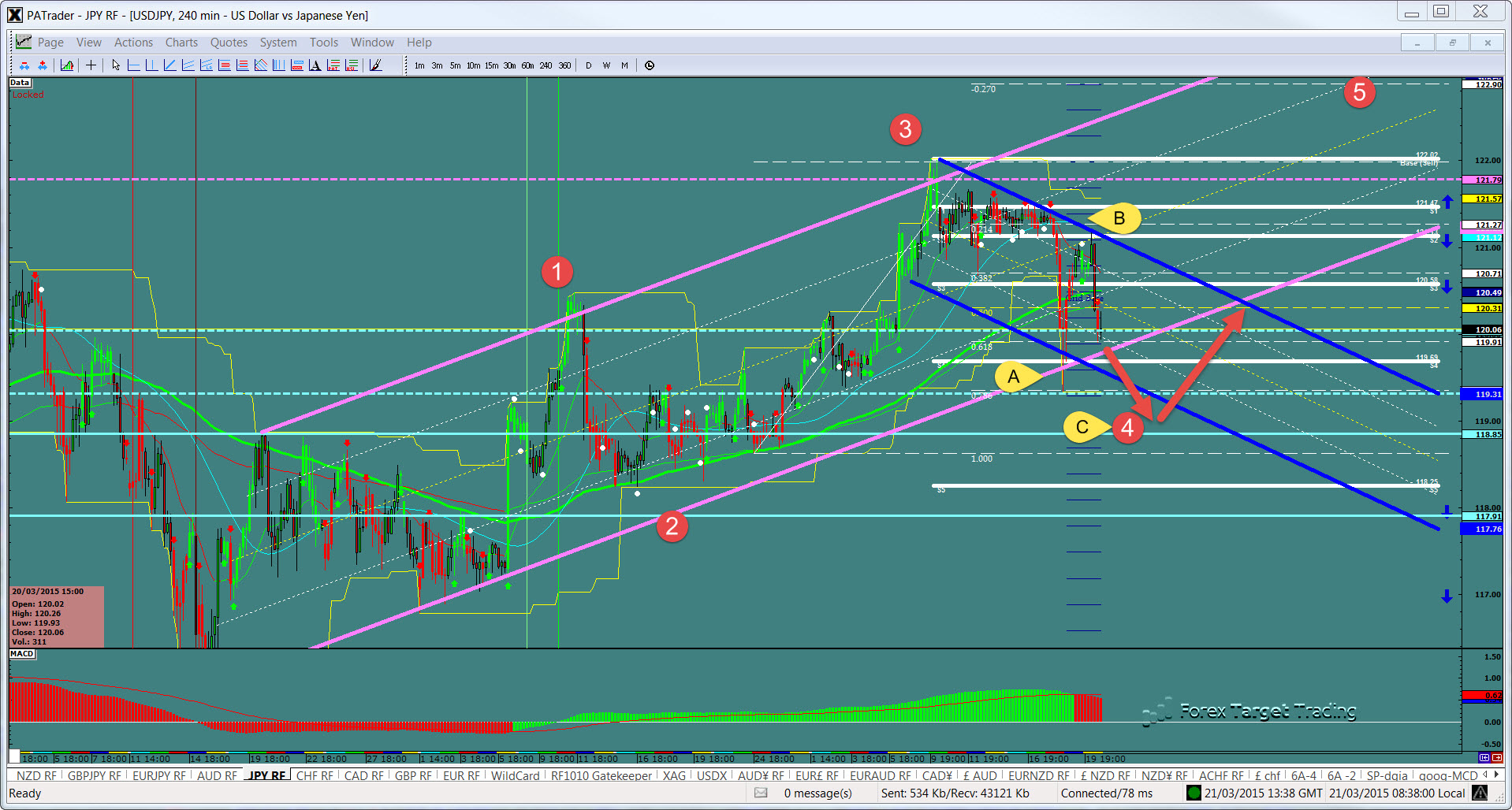Open the Page menu
Screen dimensions: 1512x810
point(50,43)
